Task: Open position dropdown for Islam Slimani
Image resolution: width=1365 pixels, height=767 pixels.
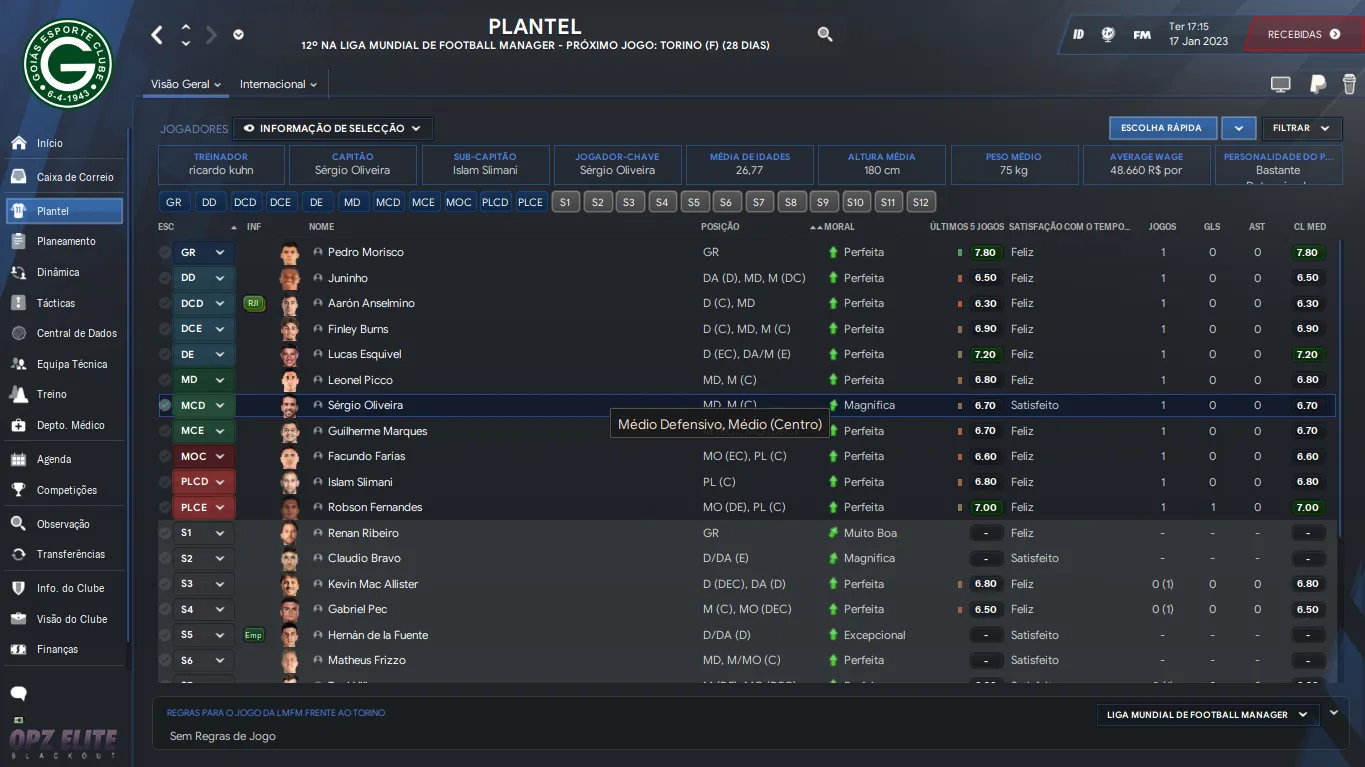Action: [x=220, y=482]
